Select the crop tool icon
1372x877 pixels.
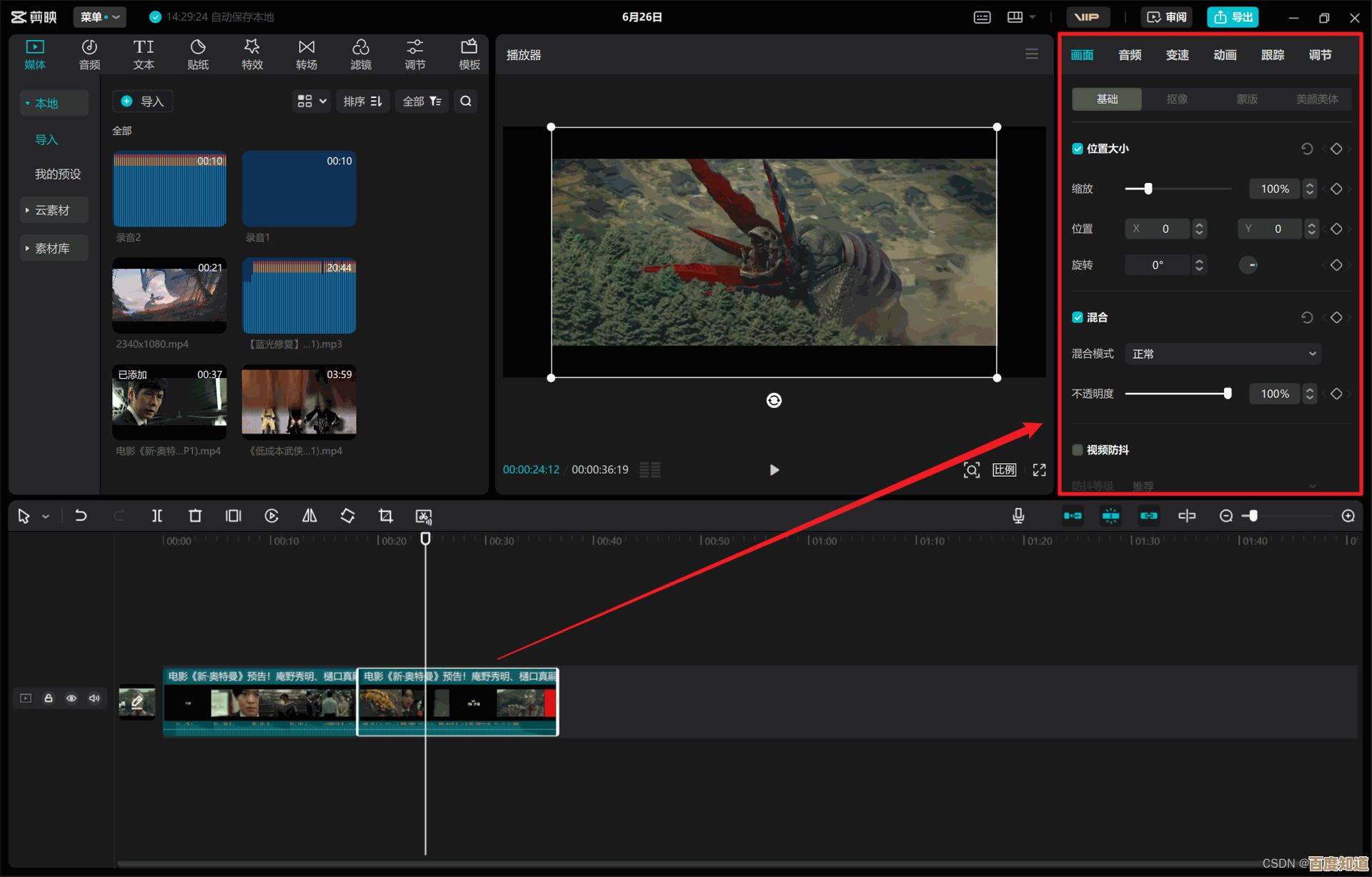tap(385, 516)
